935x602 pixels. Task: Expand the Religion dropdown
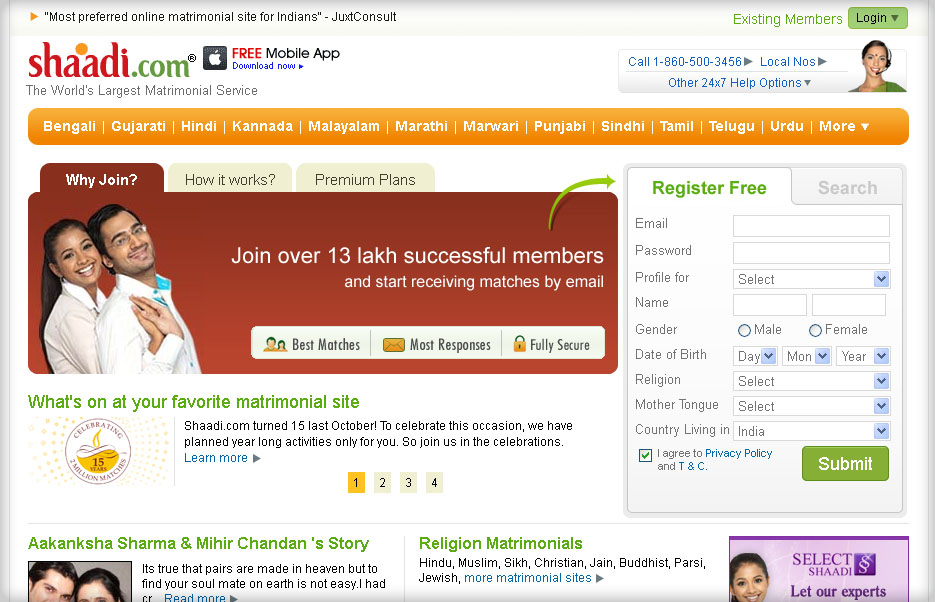click(811, 381)
